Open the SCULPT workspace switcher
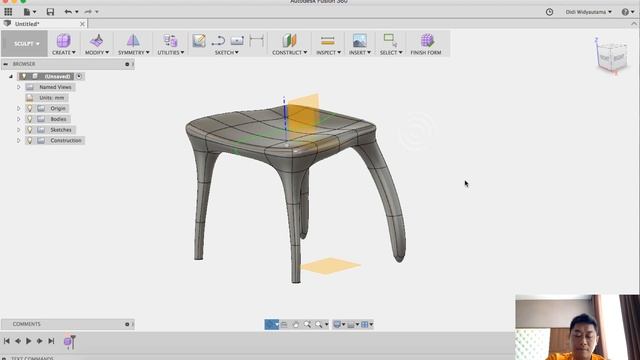640x360 pixels. tap(24, 44)
